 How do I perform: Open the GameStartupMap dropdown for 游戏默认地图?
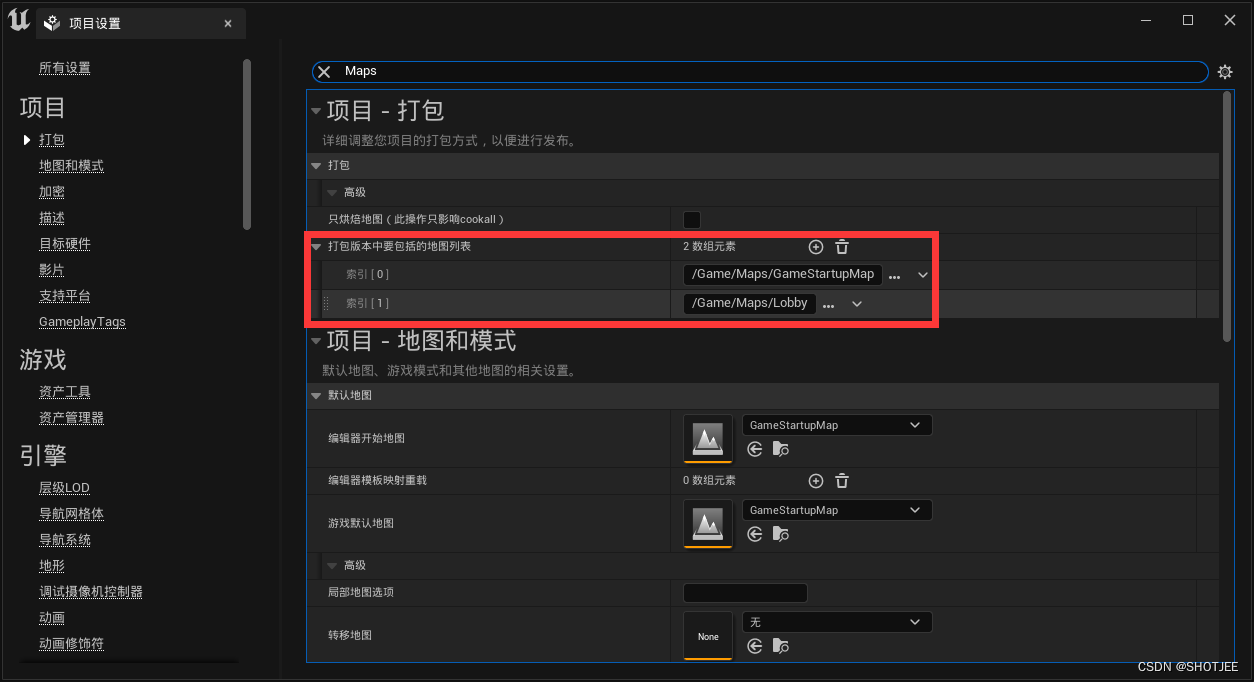(x=836, y=510)
